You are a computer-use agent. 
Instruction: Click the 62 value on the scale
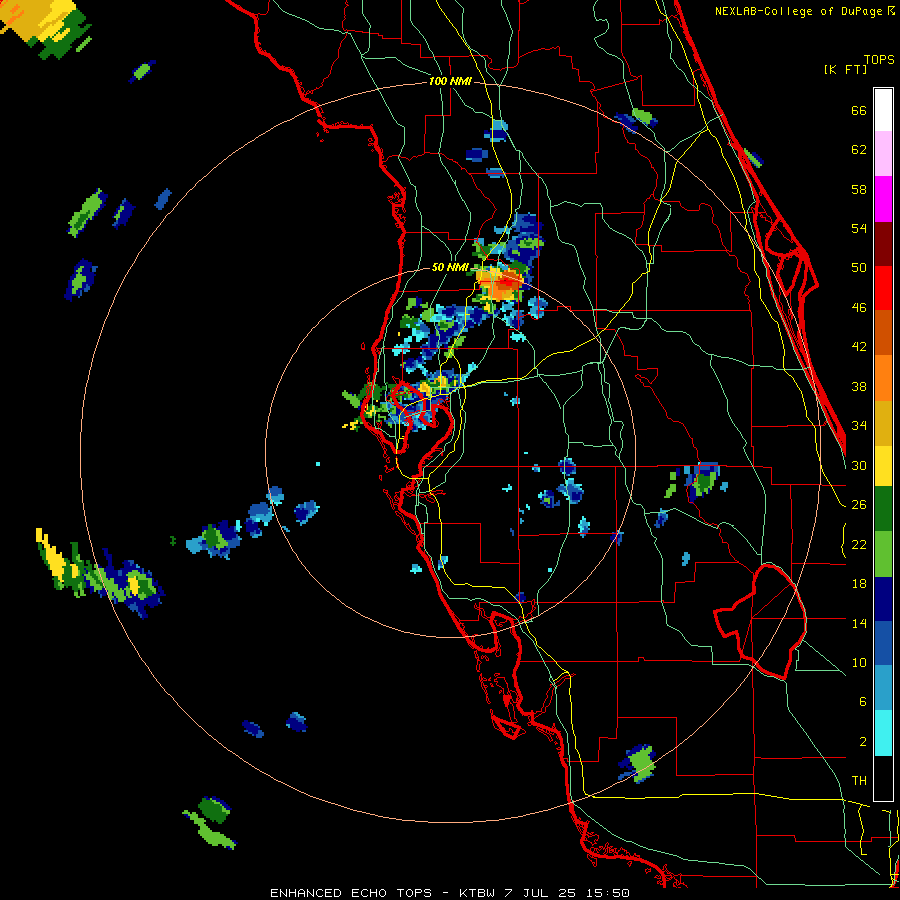click(x=859, y=150)
